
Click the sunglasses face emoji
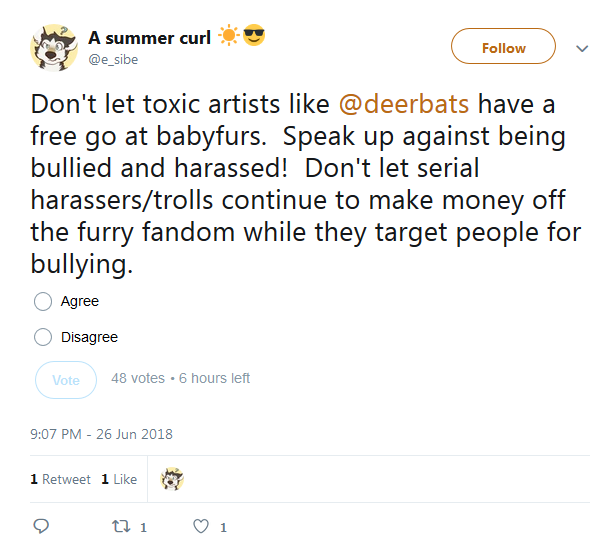click(254, 35)
